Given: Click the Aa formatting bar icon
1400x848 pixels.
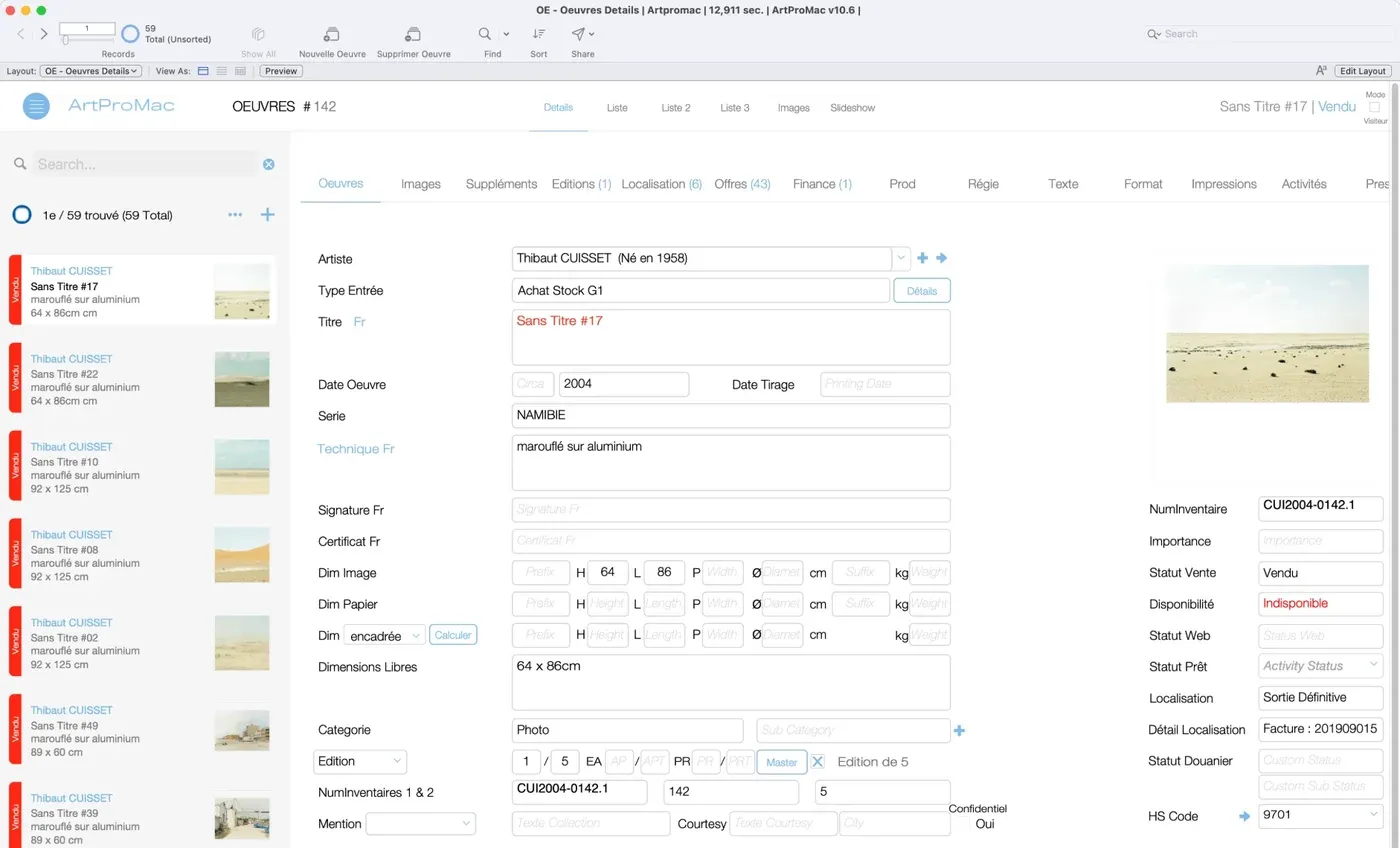Looking at the screenshot, I should click(x=1321, y=71).
